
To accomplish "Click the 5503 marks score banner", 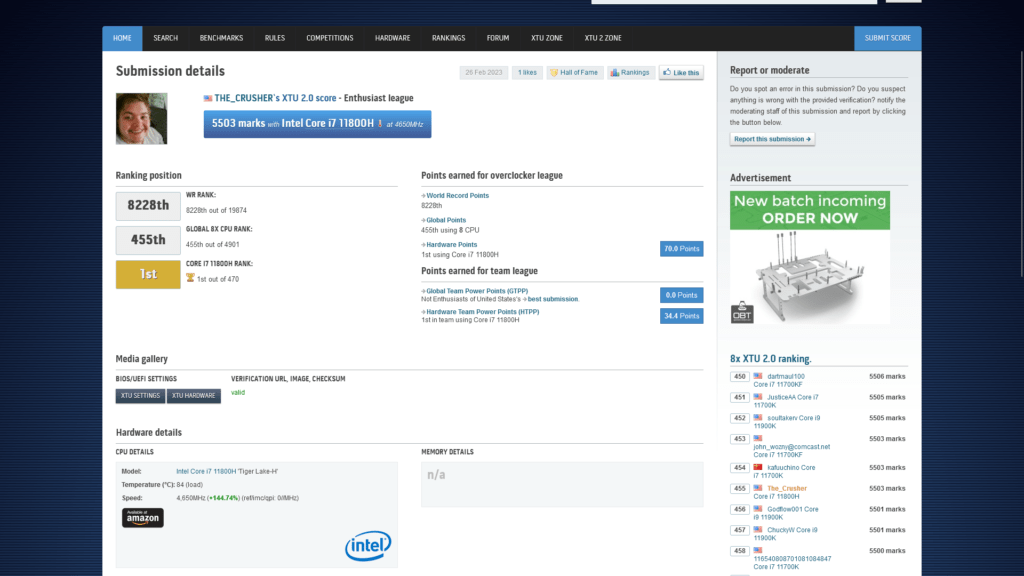I will click(317, 123).
